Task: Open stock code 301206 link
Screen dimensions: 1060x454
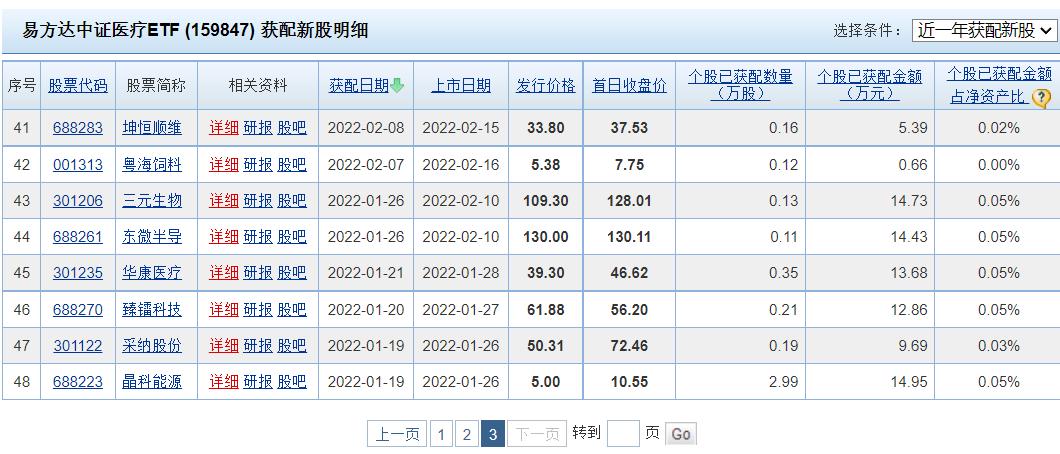Action: pyautogui.click(x=78, y=201)
